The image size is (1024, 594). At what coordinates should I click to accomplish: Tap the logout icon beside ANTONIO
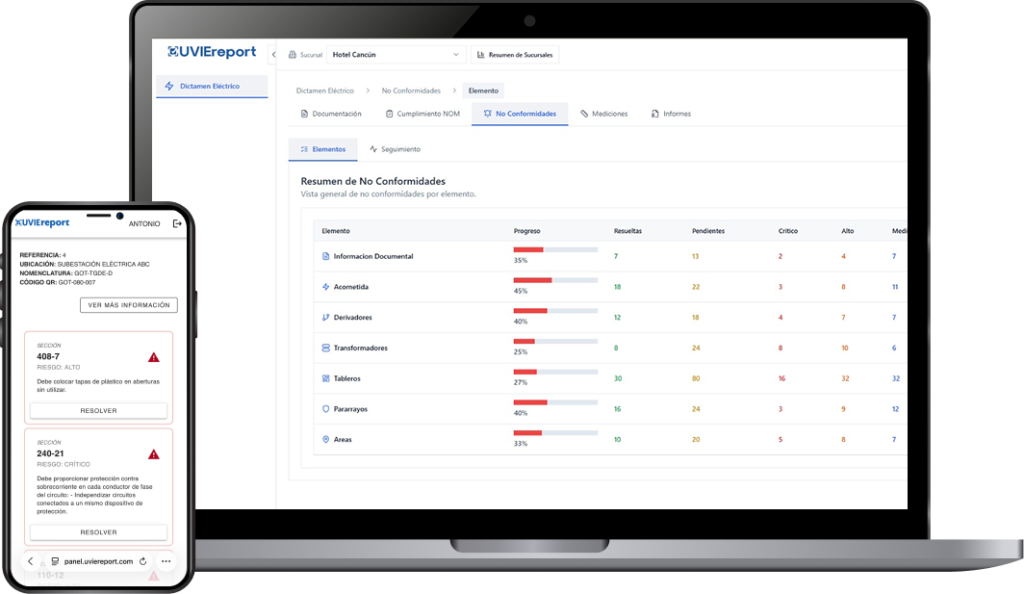(x=177, y=224)
